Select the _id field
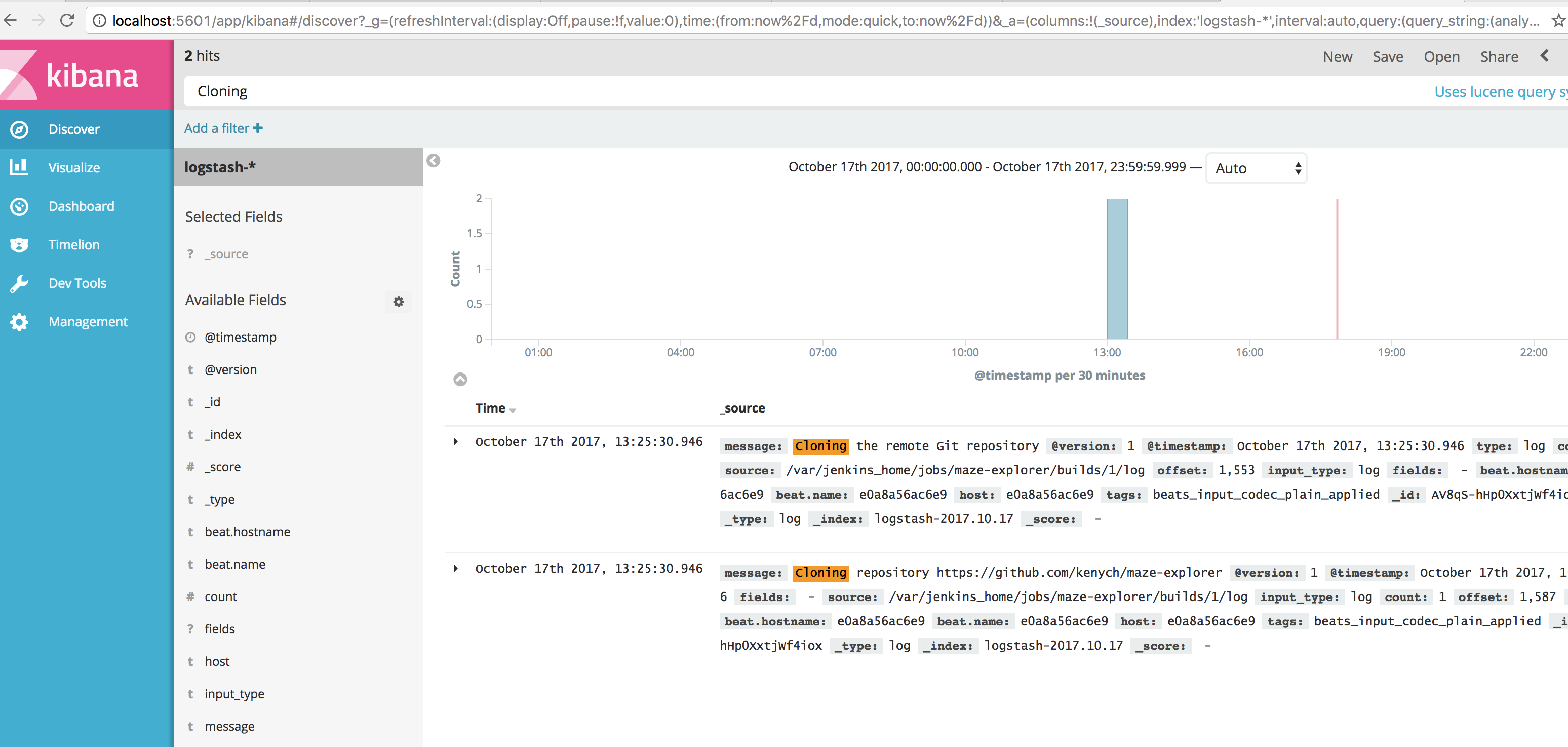This screenshot has width=1568, height=747. pos(212,401)
